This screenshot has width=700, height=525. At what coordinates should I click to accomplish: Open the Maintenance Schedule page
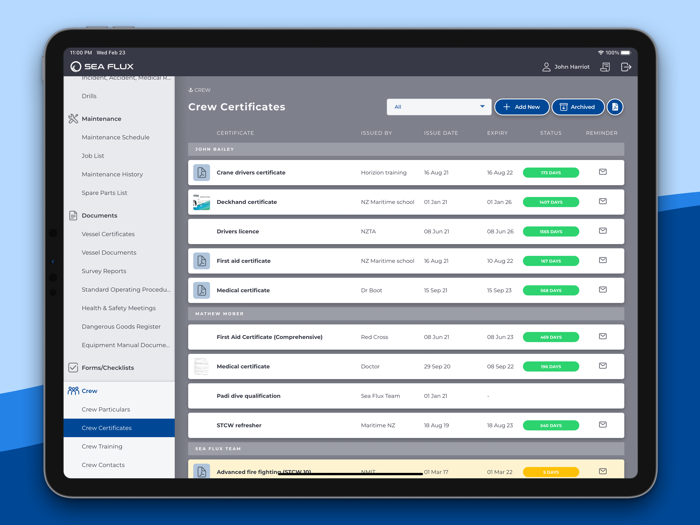tap(116, 138)
